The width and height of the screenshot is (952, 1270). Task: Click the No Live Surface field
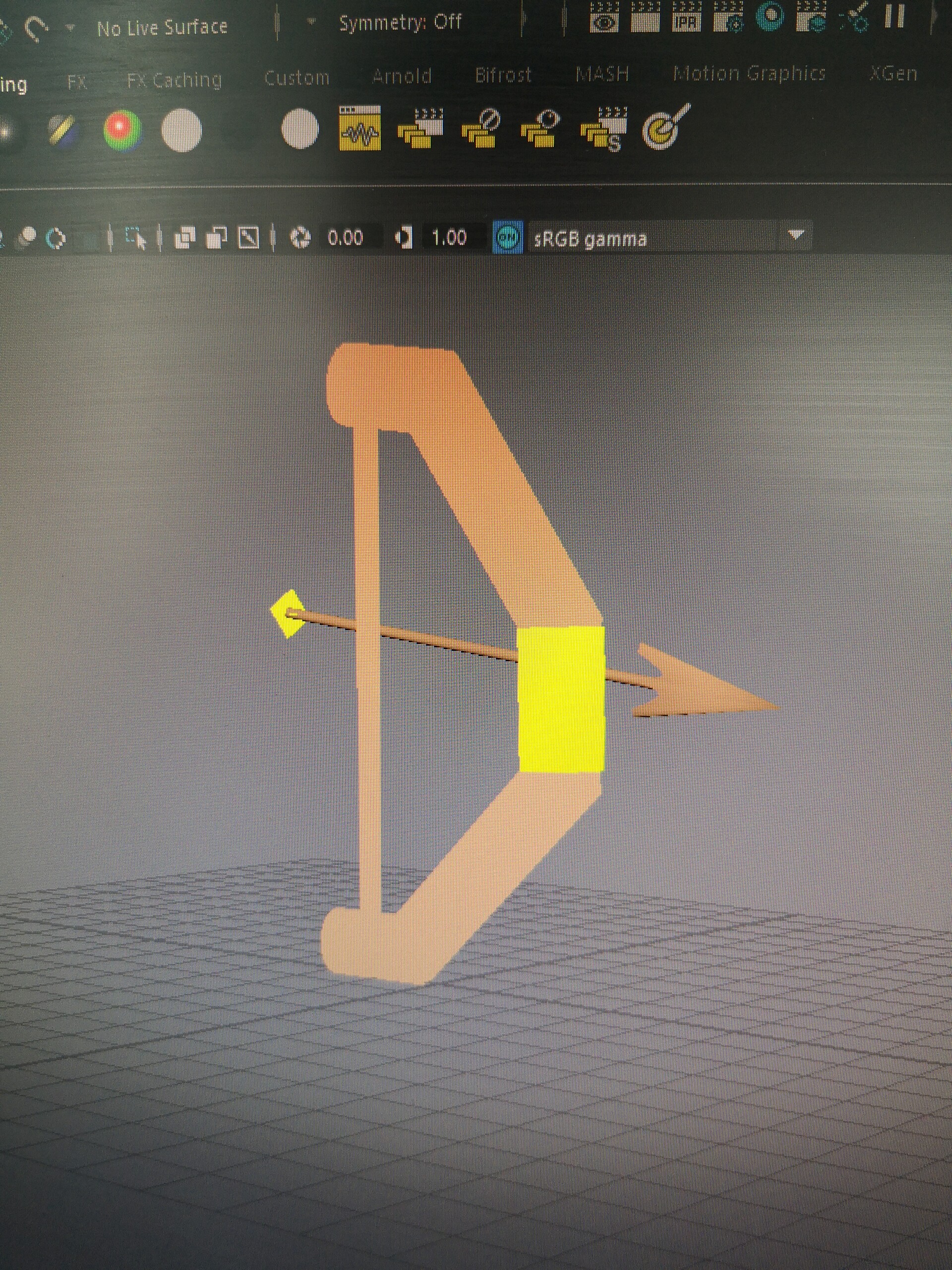point(162,28)
